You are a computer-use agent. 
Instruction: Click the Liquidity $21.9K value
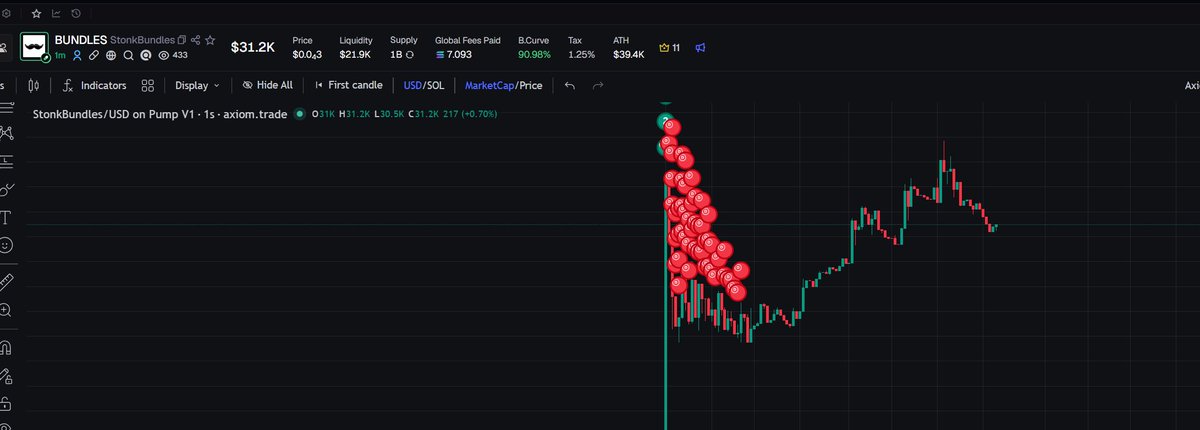pyautogui.click(x=355, y=53)
